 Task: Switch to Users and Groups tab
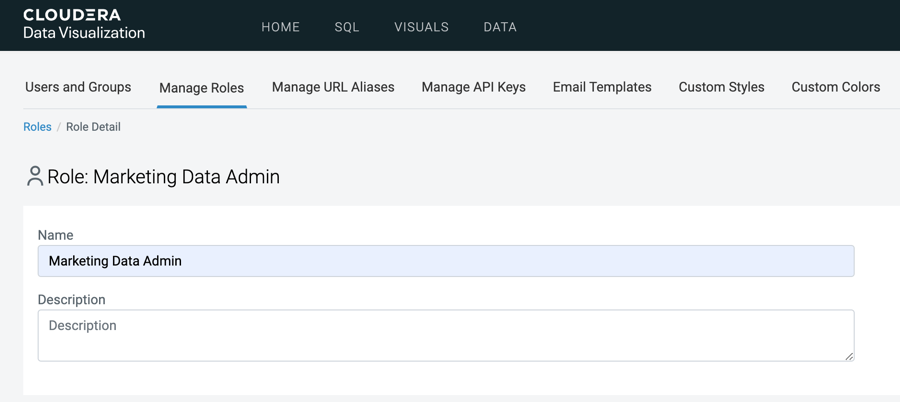click(x=78, y=87)
